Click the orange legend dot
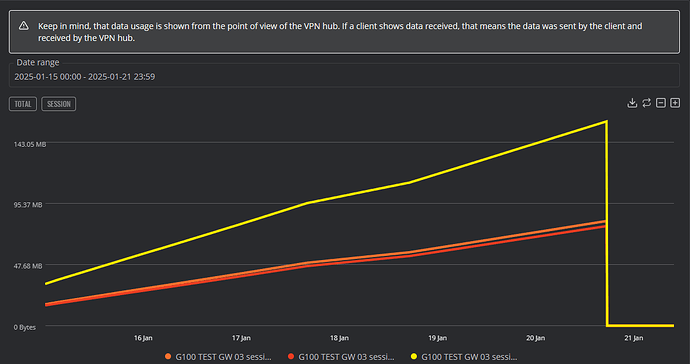The height and width of the screenshot is (364, 690). (x=168, y=357)
